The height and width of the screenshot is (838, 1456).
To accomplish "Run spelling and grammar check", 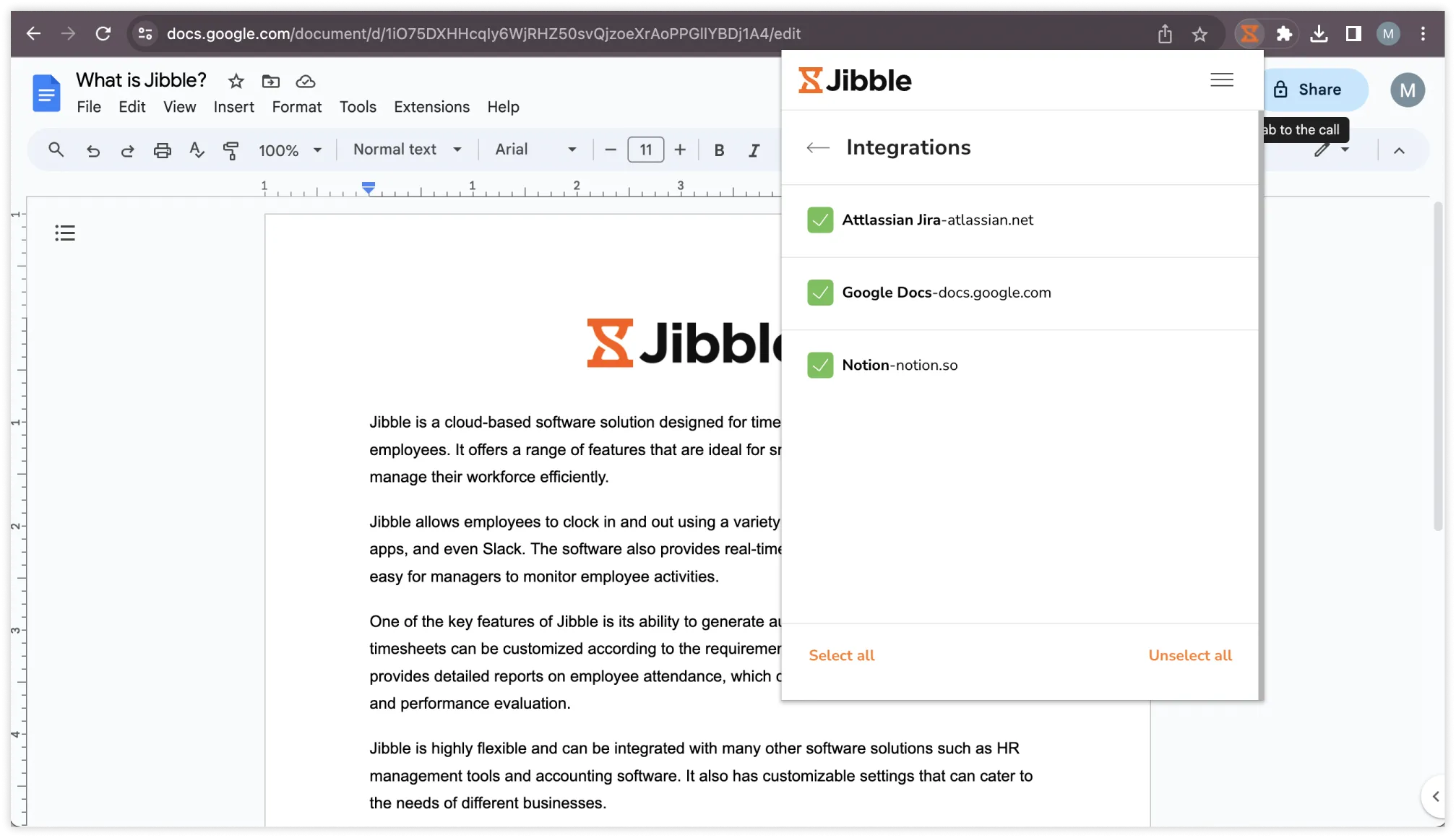I will (x=196, y=150).
